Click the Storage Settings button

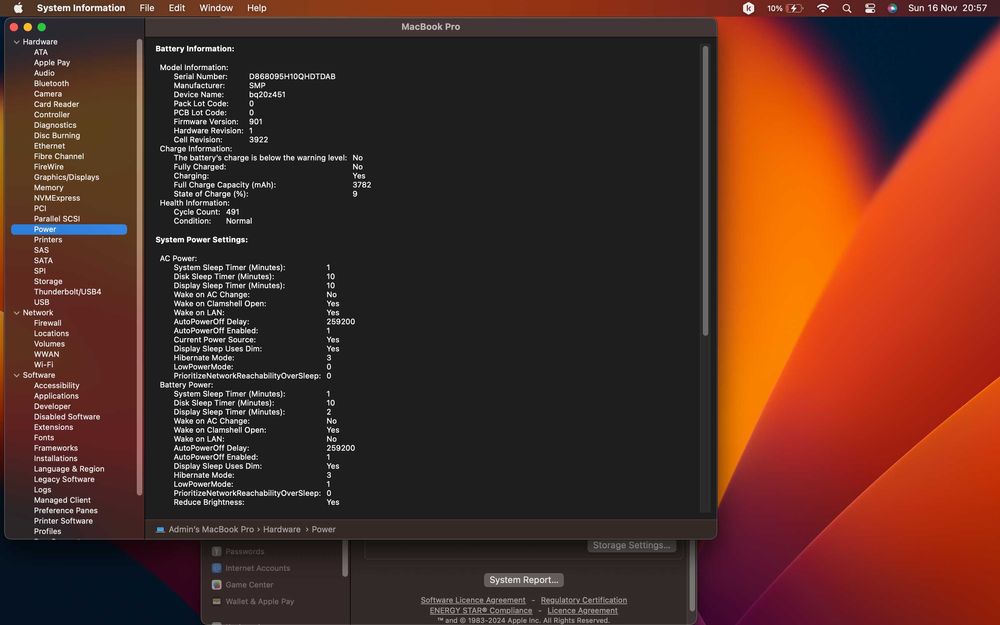click(631, 545)
